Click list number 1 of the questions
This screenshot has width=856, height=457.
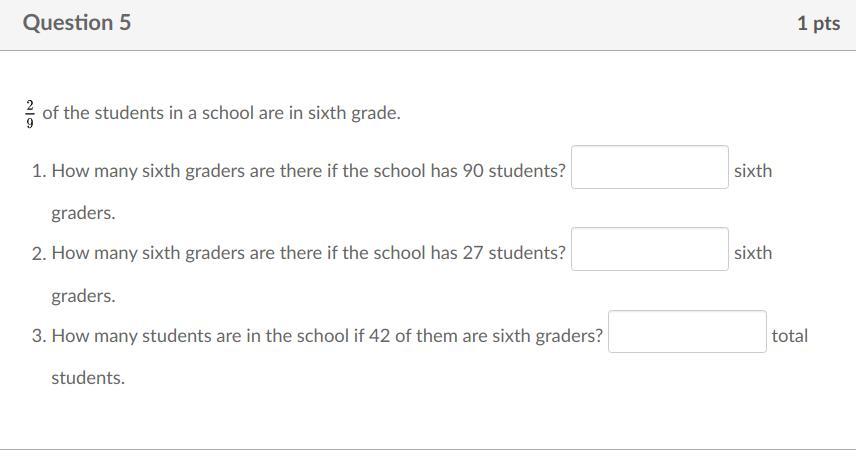click(38, 171)
